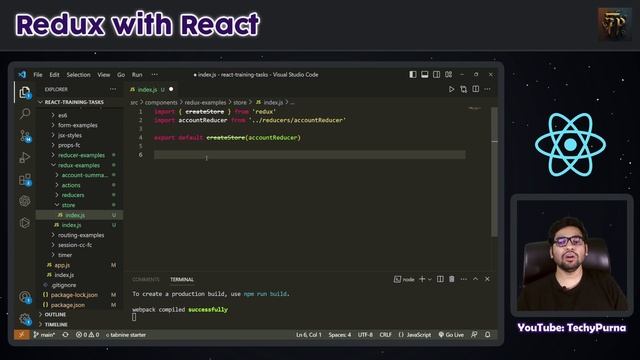Open the Accounts icon in activity bar

pyautogui.click(x=25, y=297)
